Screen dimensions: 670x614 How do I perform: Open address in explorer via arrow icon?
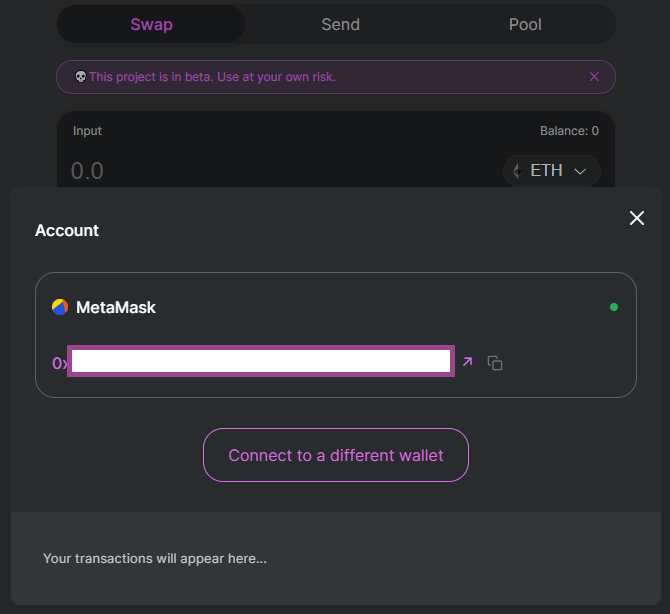click(x=467, y=362)
